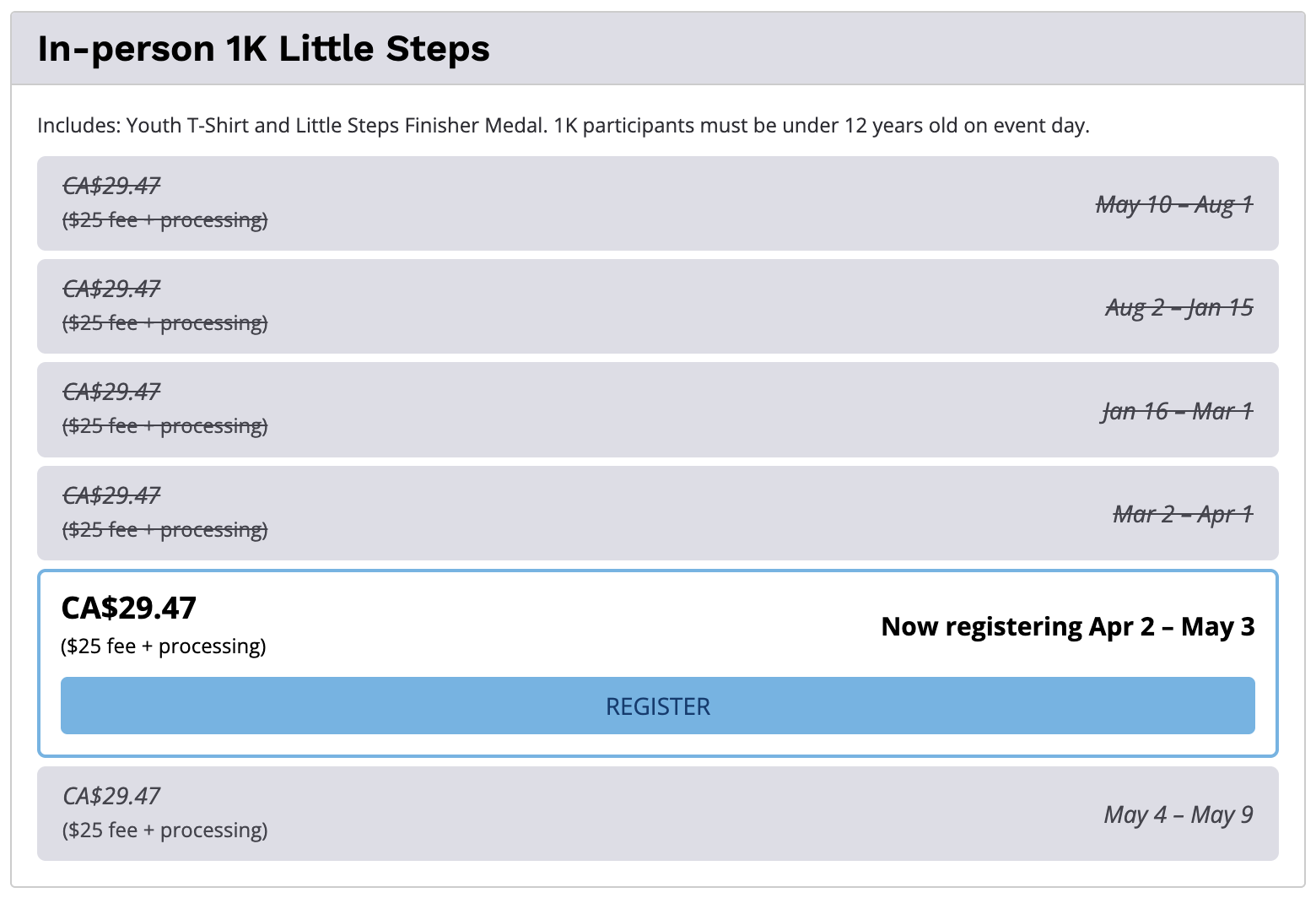Click the Youth T-Shirt includes description text

(563, 126)
